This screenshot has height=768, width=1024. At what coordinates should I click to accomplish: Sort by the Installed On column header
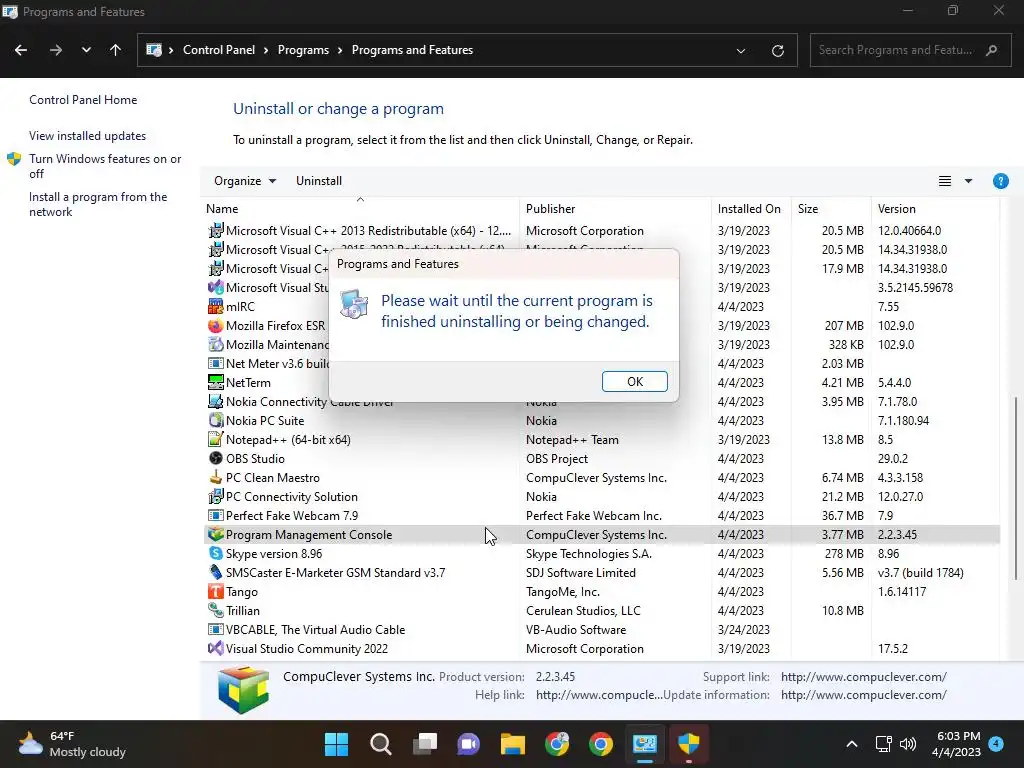pyautogui.click(x=750, y=208)
